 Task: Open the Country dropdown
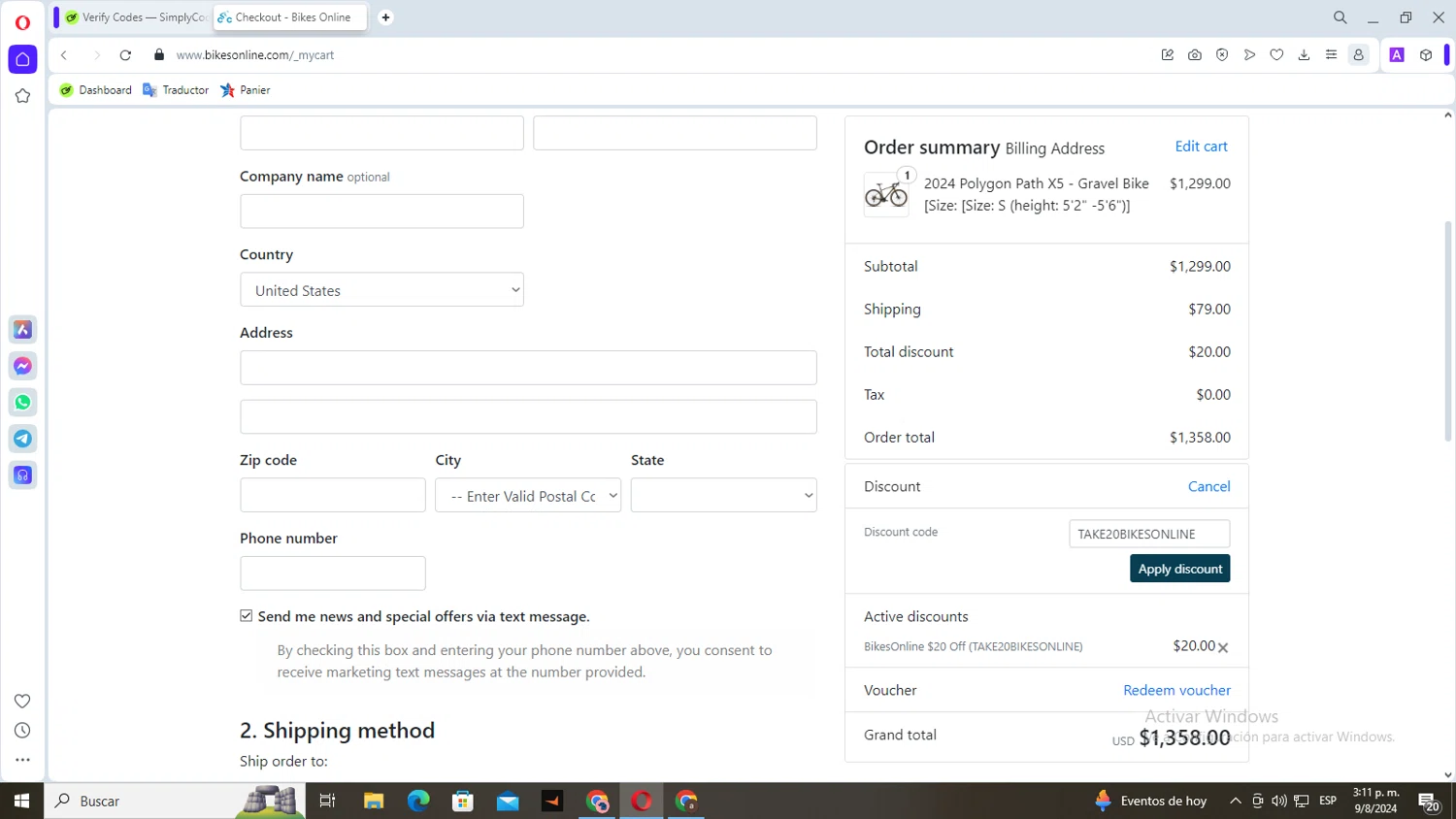381,290
